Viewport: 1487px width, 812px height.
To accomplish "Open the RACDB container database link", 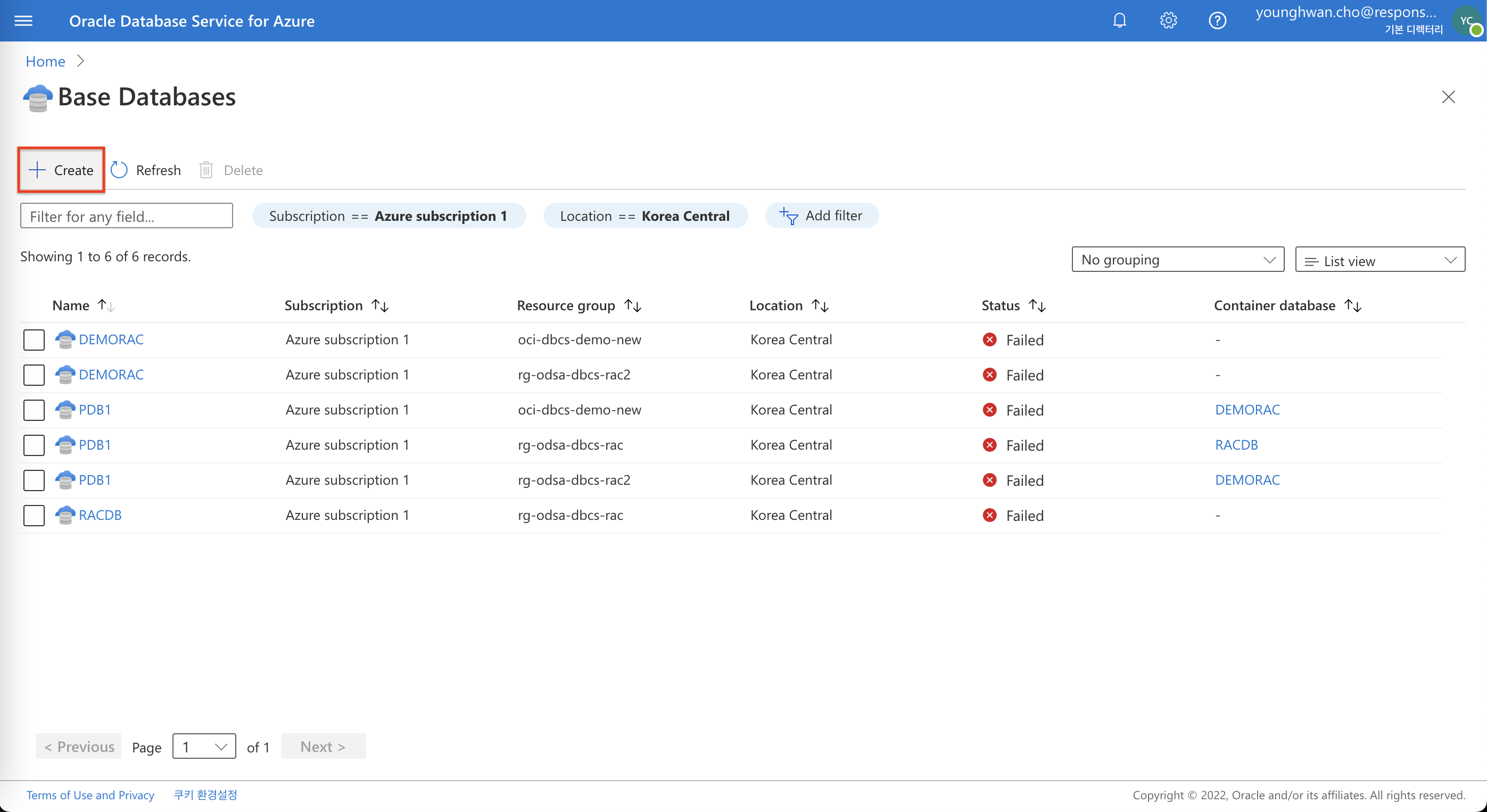I will [x=1236, y=445].
